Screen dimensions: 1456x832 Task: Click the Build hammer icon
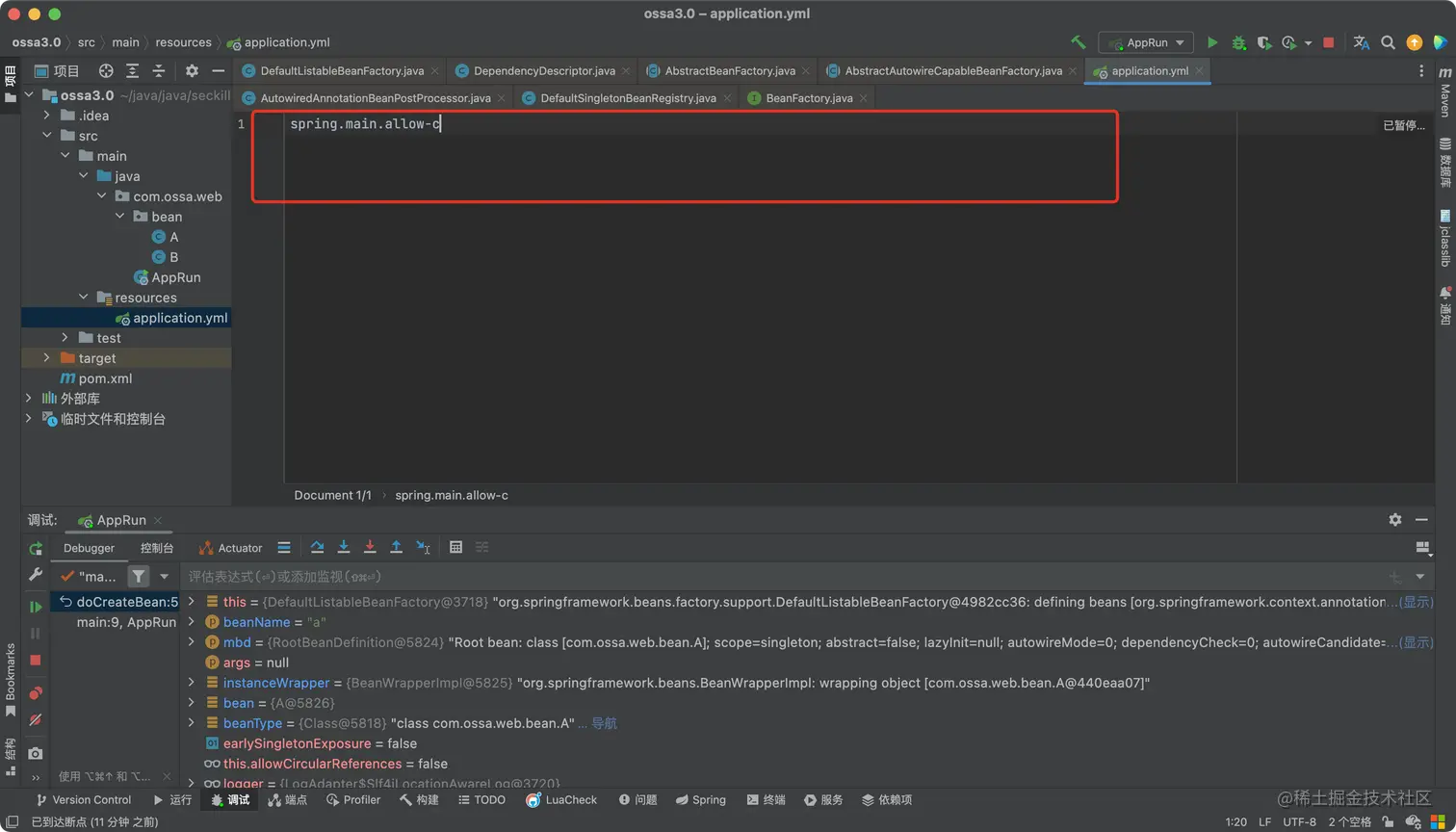pyautogui.click(x=1079, y=42)
